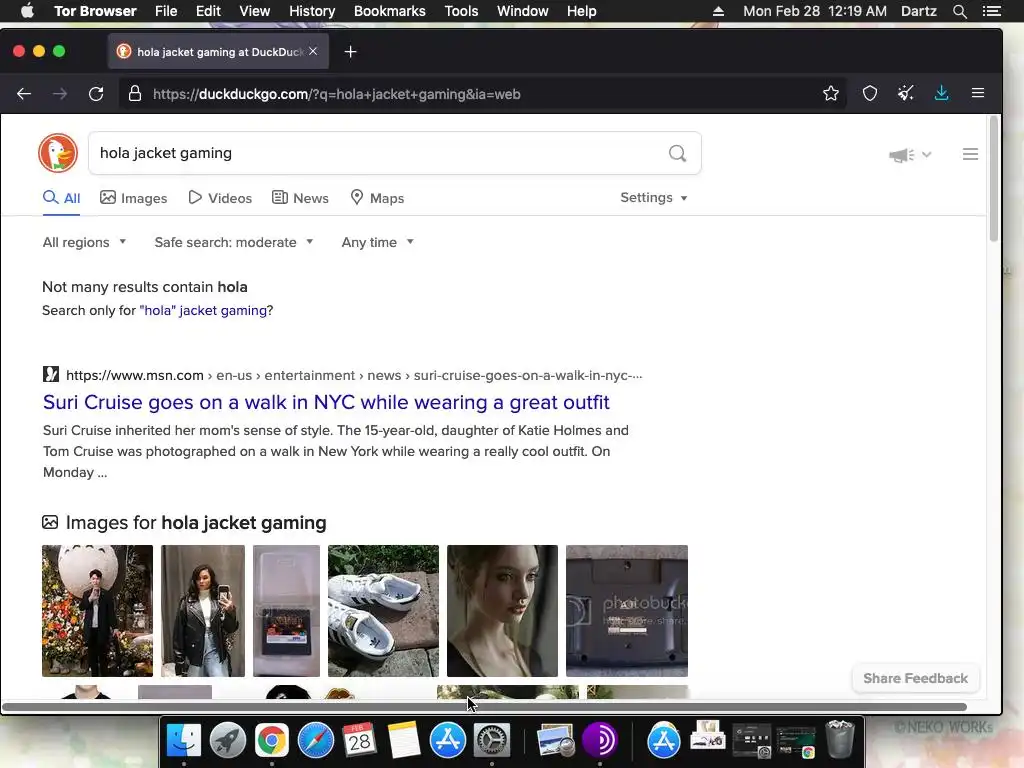
Task: Open the Tools menu
Action: tap(461, 11)
